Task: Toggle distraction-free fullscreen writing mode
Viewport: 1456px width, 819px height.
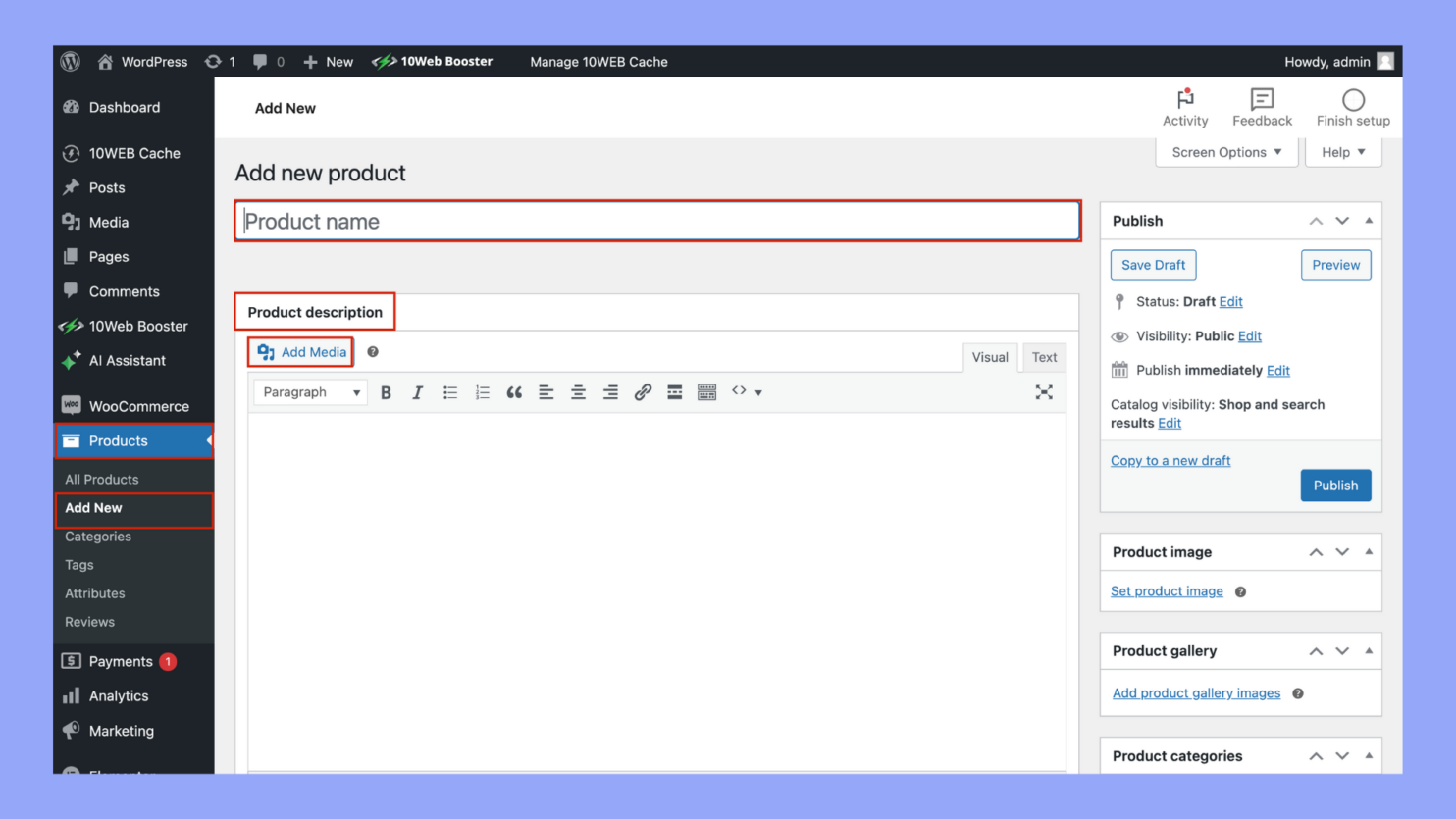Action: point(1044,391)
